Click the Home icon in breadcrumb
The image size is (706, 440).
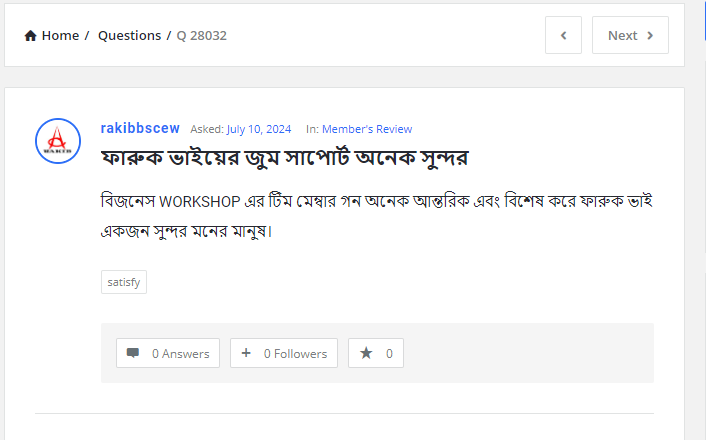31,36
